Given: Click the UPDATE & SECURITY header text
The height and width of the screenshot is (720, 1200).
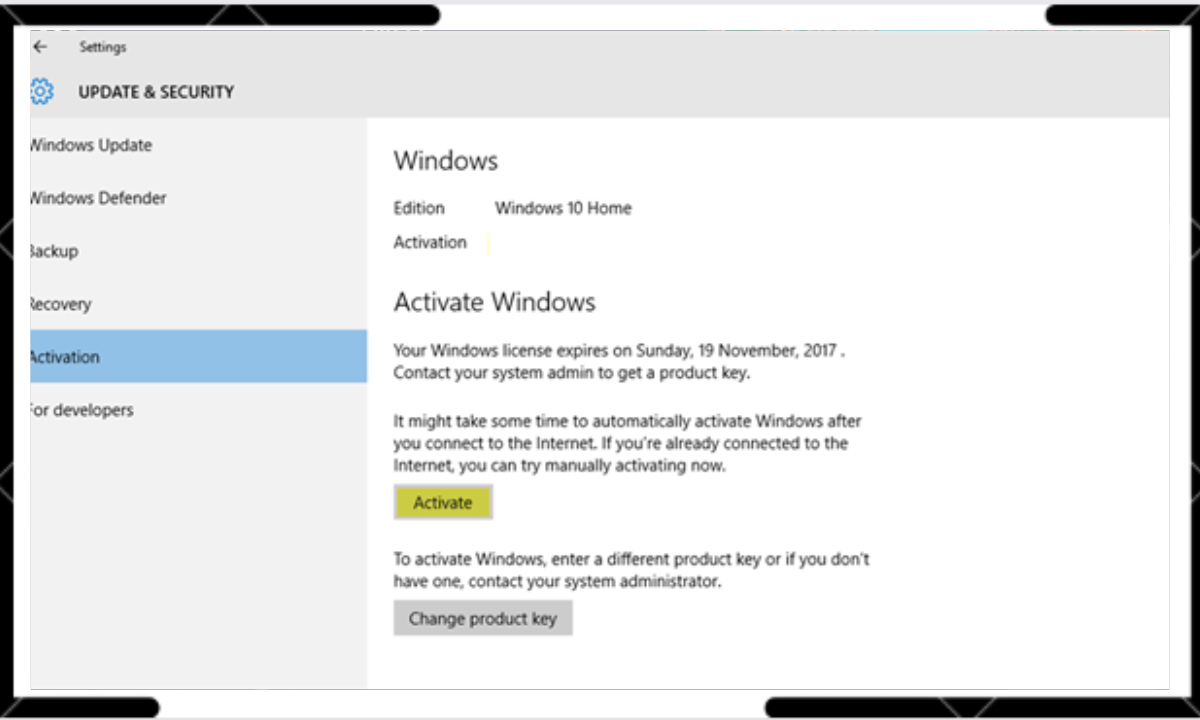Looking at the screenshot, I should coord(156,92).
